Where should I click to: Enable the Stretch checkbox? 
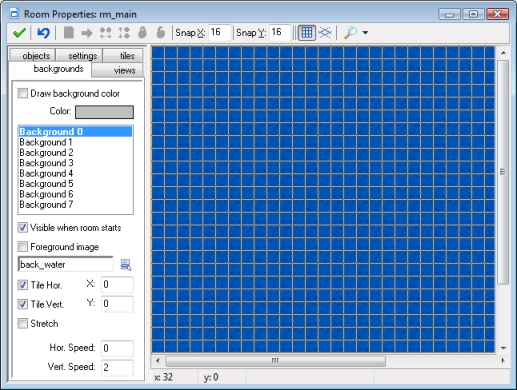click(23, 323)
